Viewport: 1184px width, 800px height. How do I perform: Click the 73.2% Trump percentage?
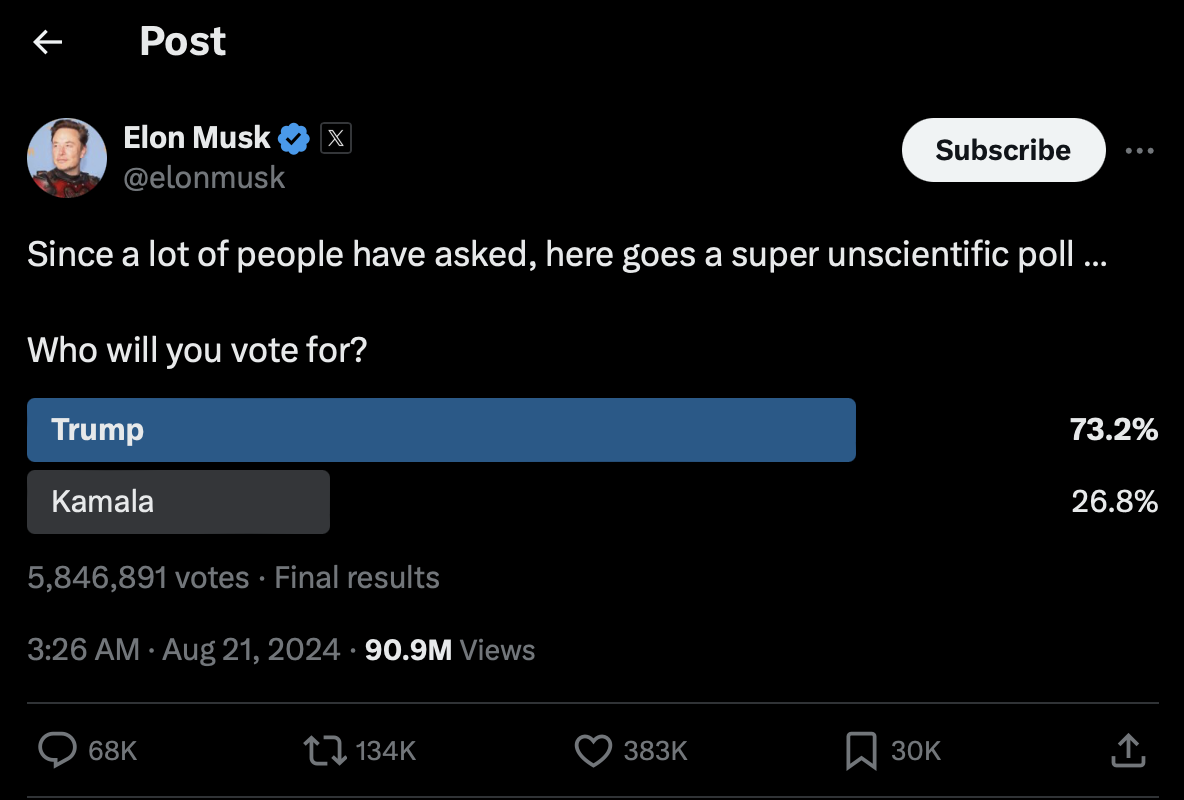pos(1114,430)
